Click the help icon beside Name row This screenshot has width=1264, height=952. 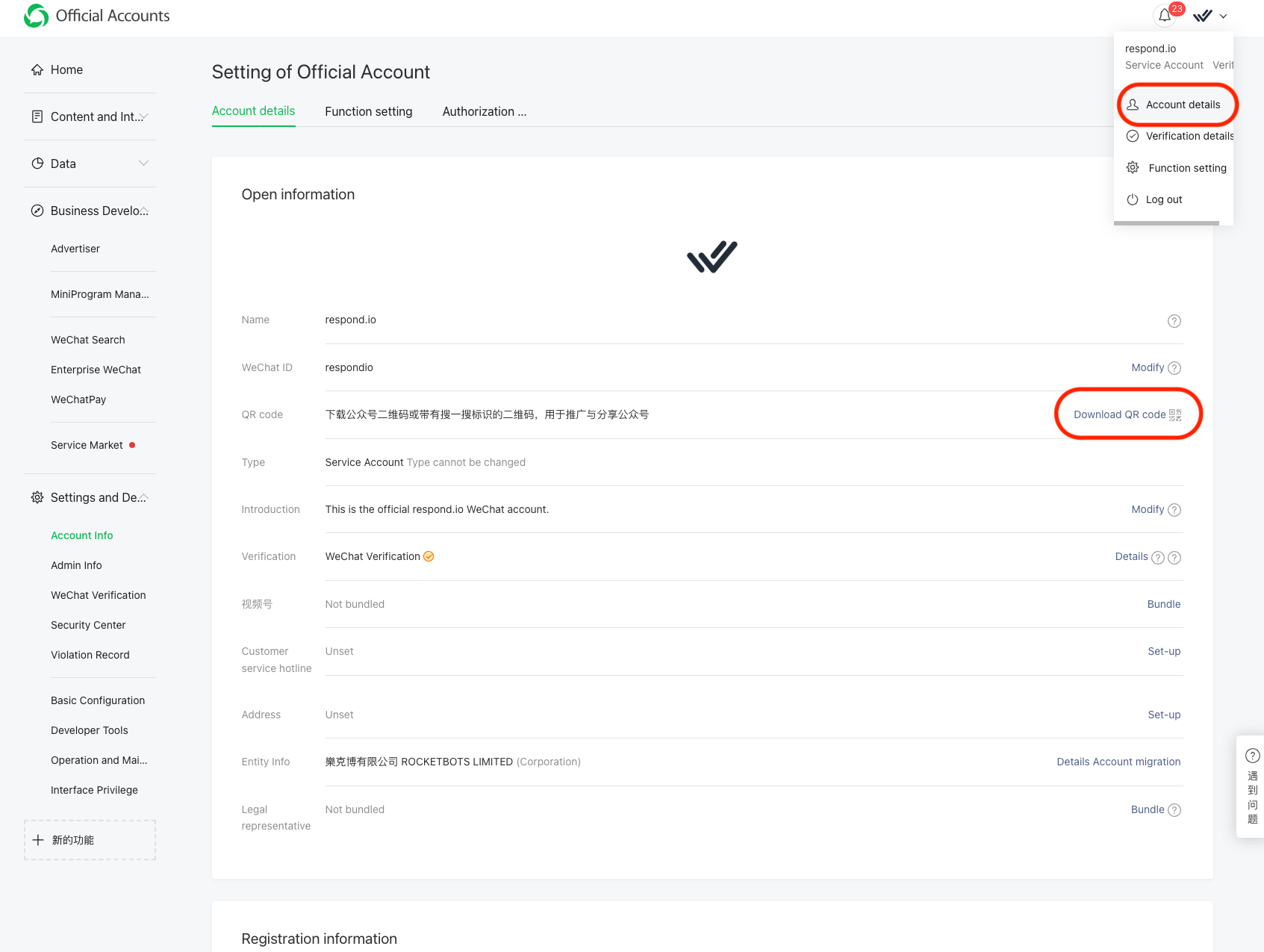coord(1174,321)
